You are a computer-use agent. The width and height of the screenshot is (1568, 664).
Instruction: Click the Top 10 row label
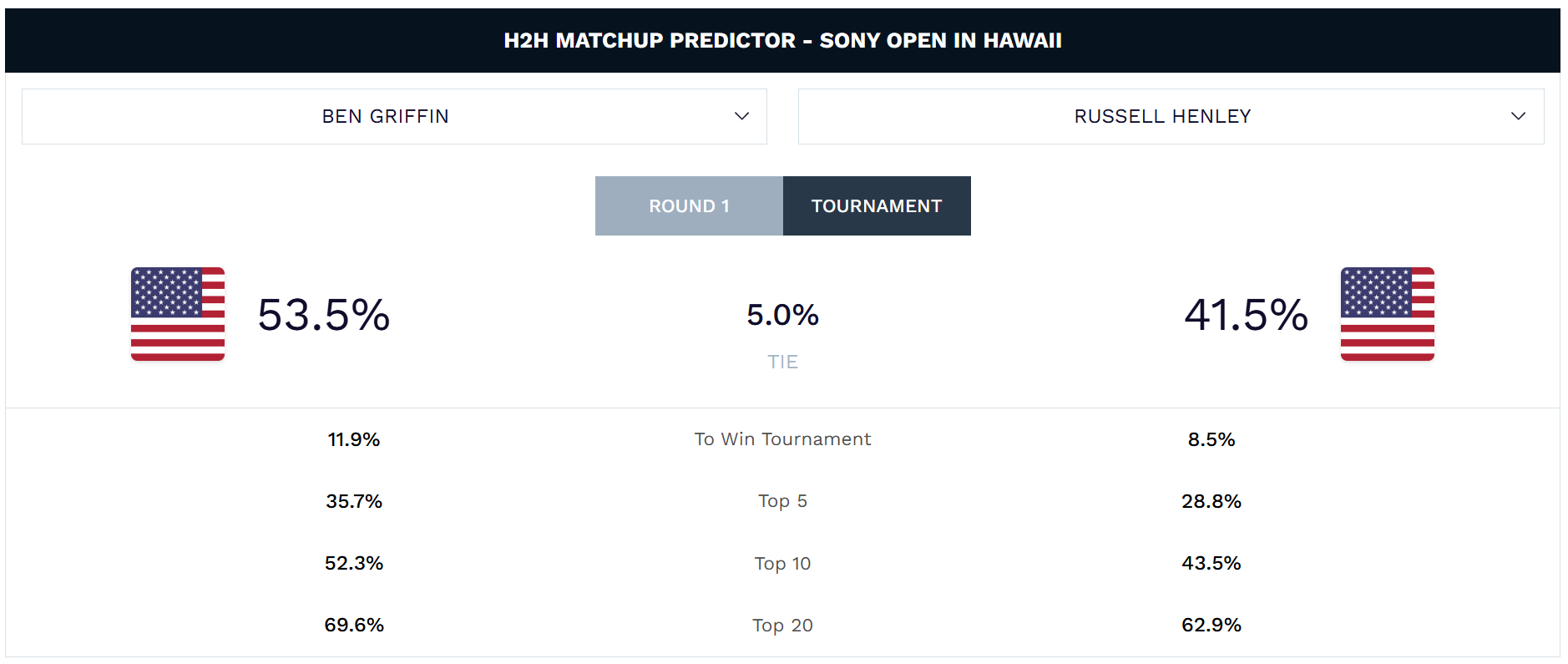782,564
